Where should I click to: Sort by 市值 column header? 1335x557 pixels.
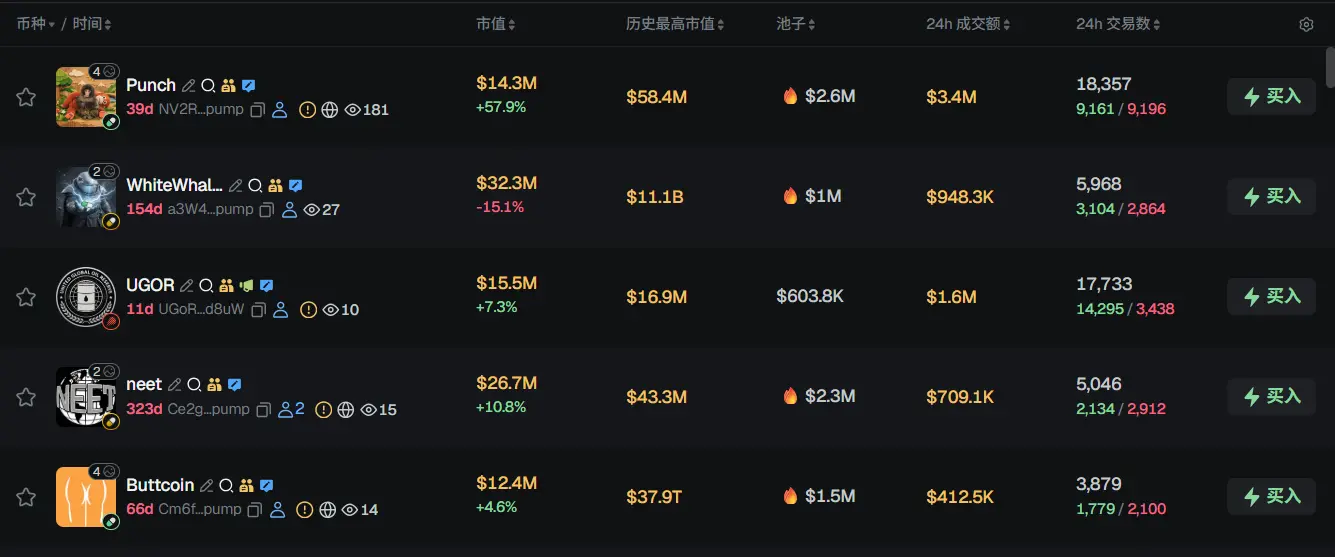pyautogui.click(x=497, y=24)
